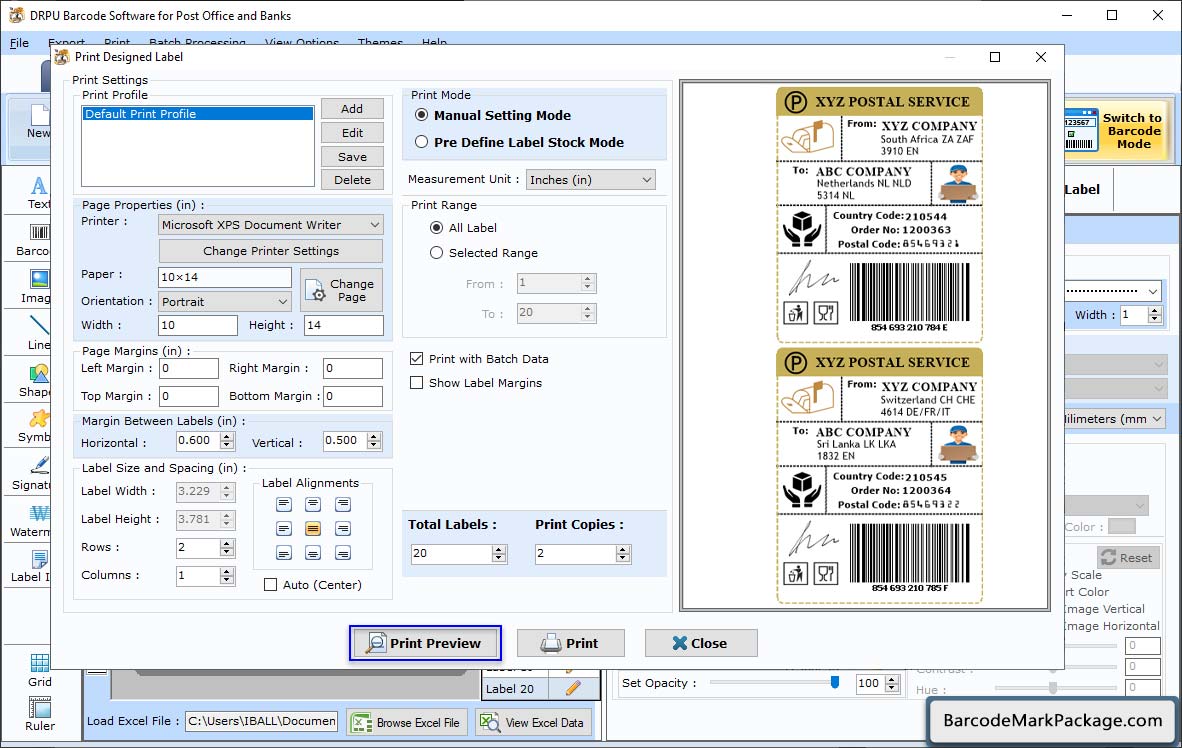Add a new print profile
The image size is (1182, 748).
352,109
